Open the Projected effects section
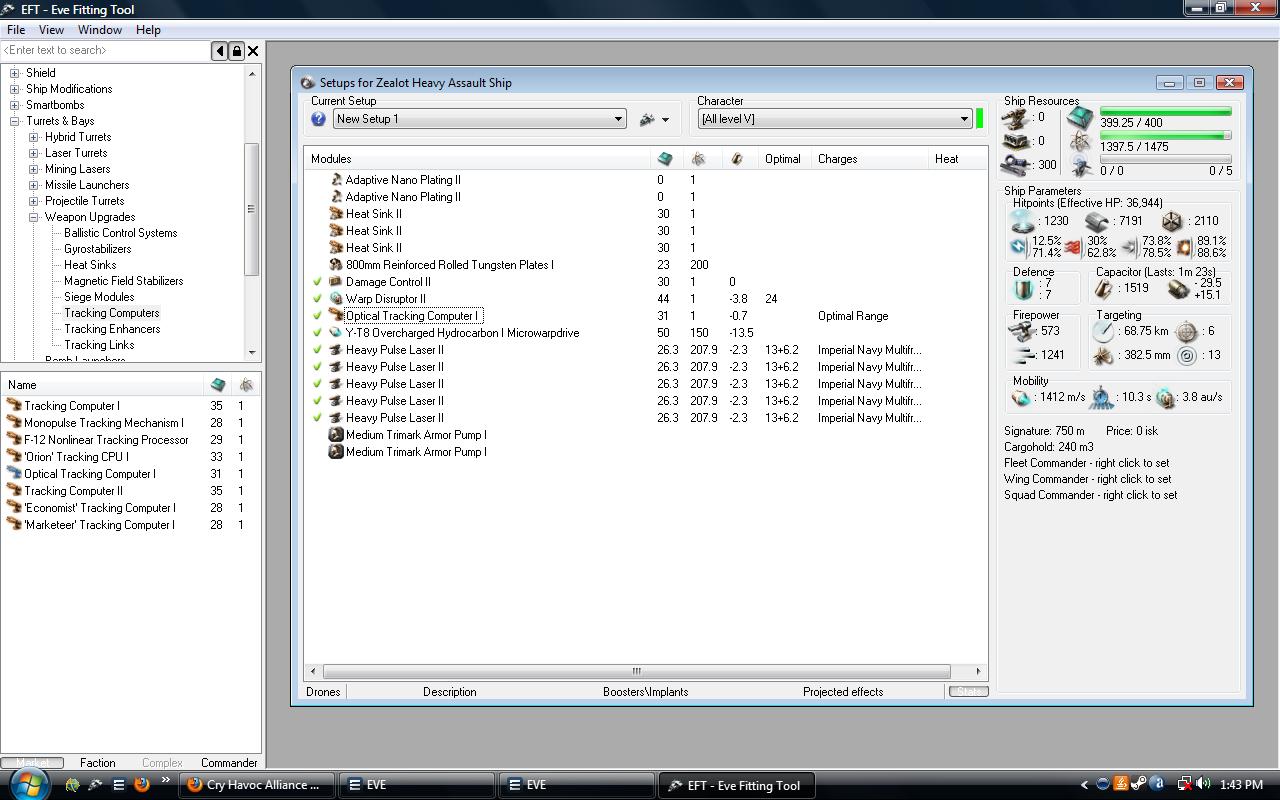This screenshot has width=1280, height=800. coord(843,692)
